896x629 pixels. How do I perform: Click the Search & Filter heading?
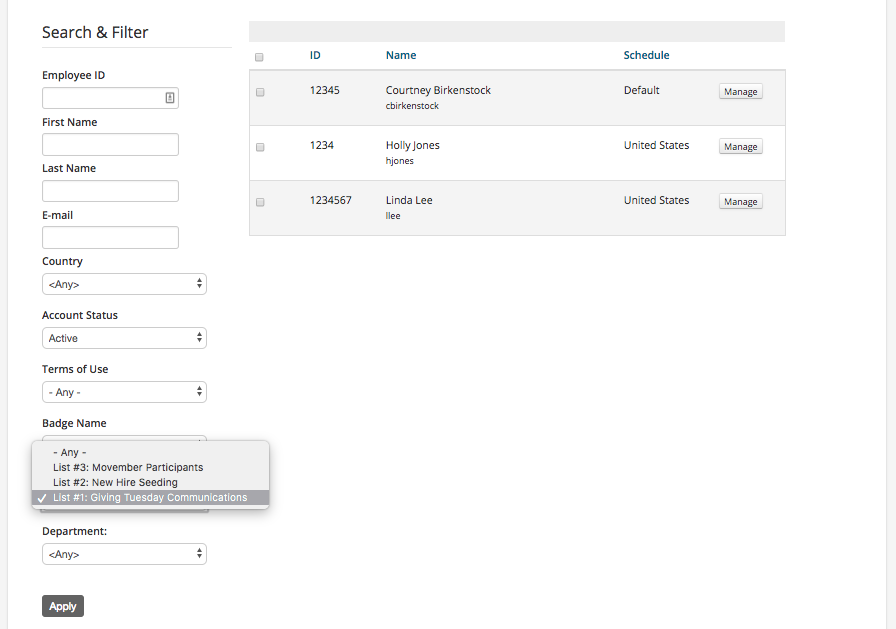pos(95,33)
